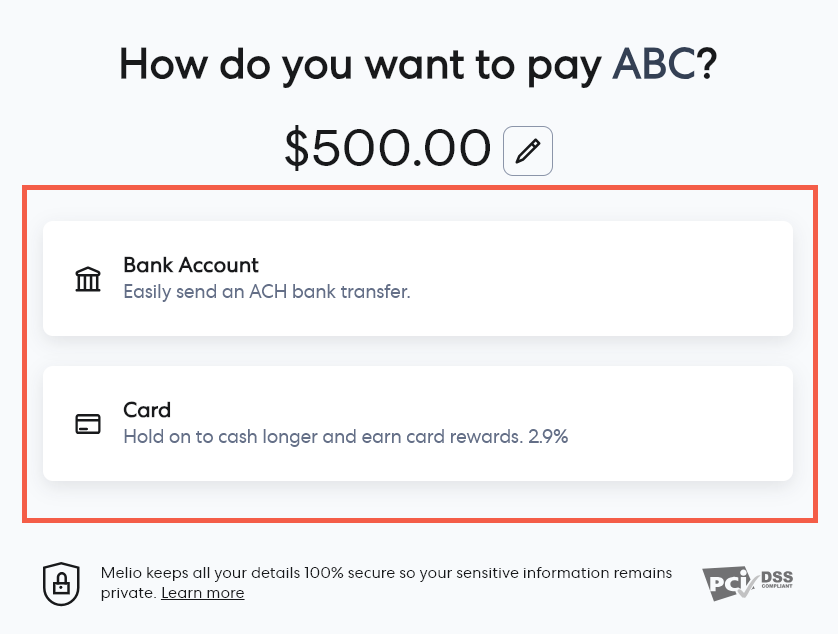Click the PCI DSS compliant badge
Viewport: 838px width, 634px height.
click(x=749, y=582)
